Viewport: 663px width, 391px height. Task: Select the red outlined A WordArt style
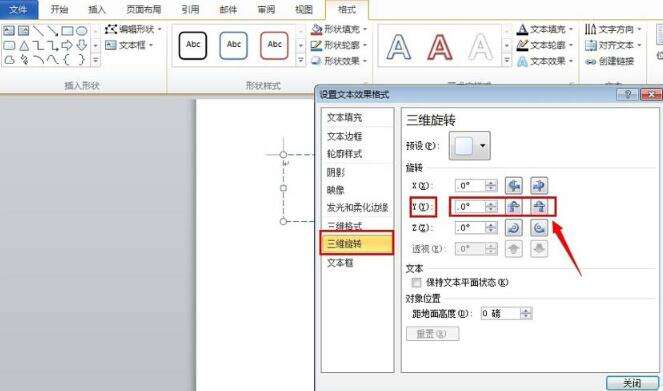(x=440, y=46)
